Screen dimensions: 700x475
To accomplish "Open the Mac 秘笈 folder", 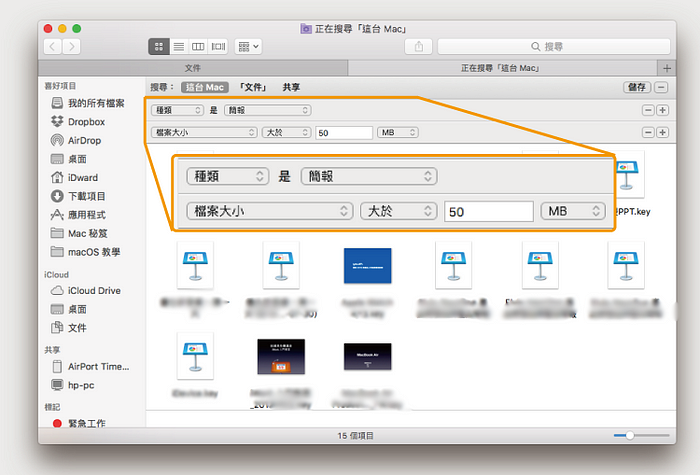I will click(x=79, y=233).
